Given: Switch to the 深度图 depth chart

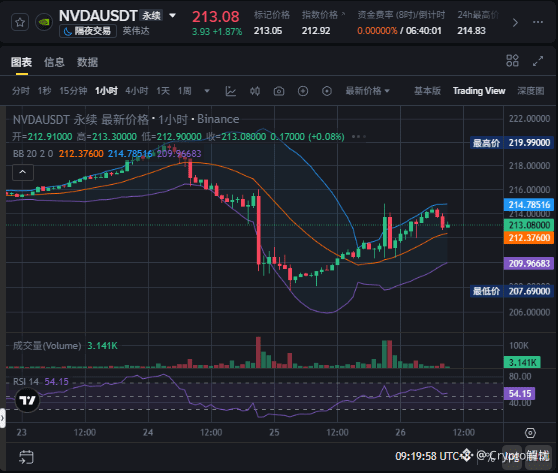Looking at the screenshot, I should tap(531, 91).
